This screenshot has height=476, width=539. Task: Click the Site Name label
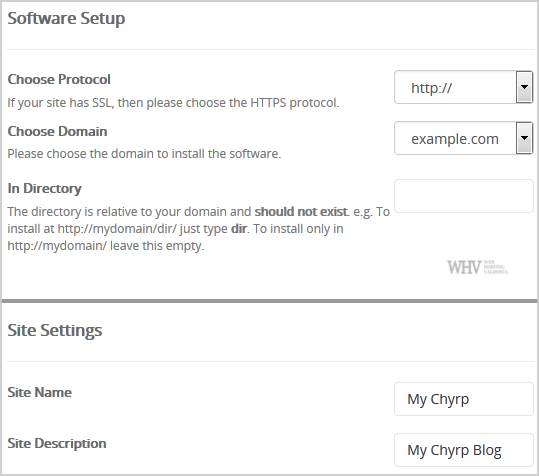[40, 392]
